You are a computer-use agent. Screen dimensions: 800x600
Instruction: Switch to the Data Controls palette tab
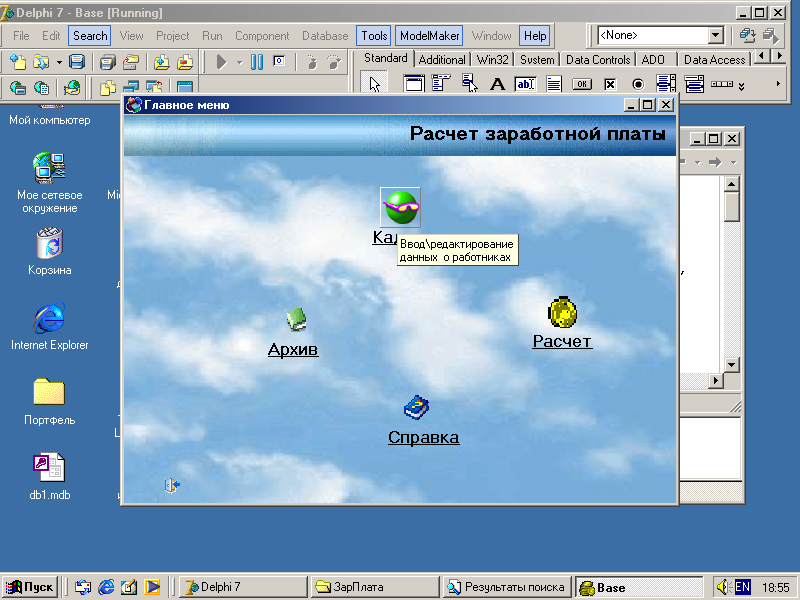click(598, 60)
